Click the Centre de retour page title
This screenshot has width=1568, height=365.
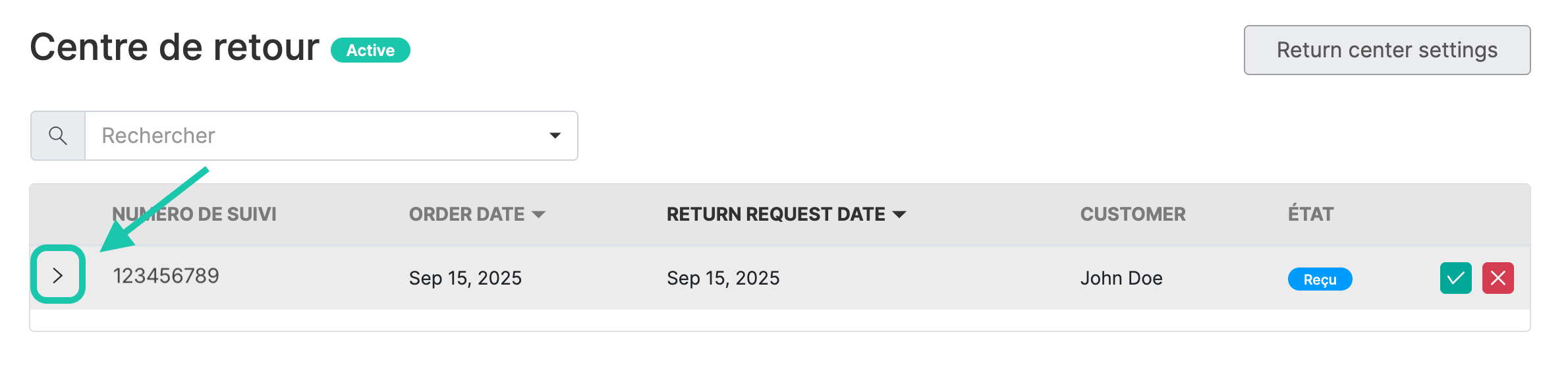pyautogui.click(x=175, y=47)
